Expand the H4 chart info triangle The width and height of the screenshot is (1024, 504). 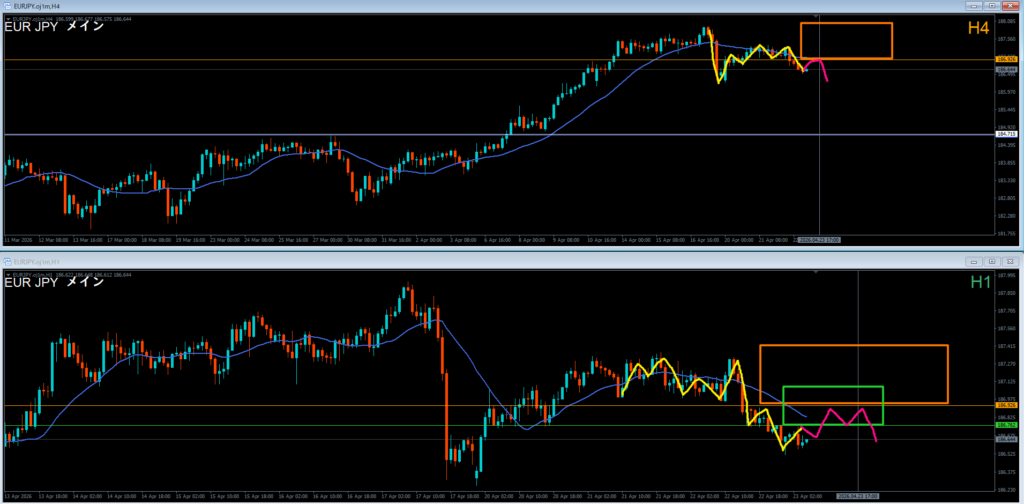click(x=8, y=20)
